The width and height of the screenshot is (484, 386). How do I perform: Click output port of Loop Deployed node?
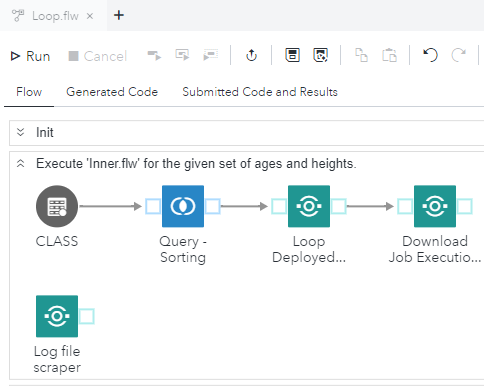point(339,206)
